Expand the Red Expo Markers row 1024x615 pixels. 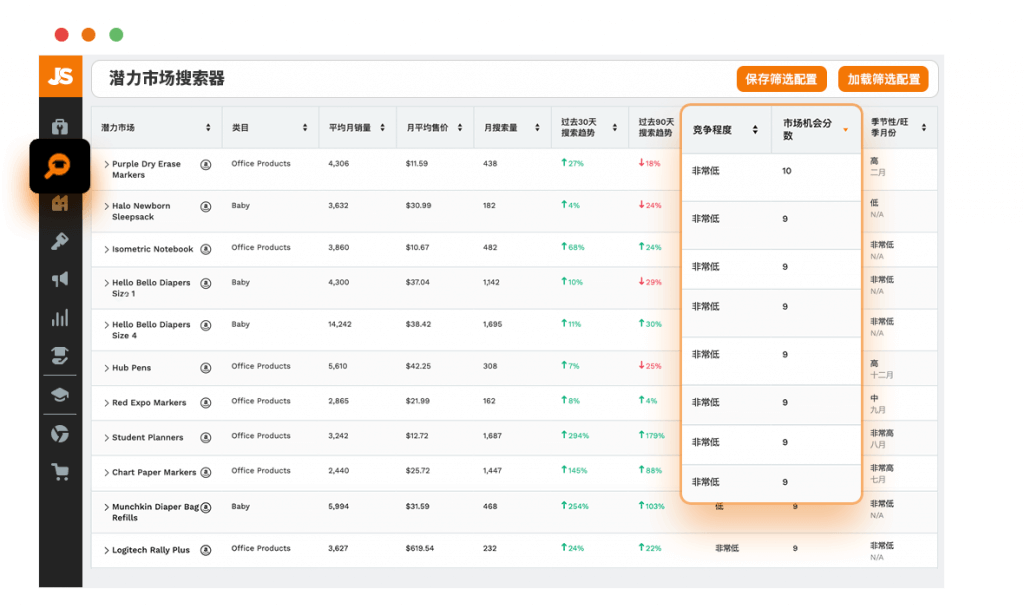pyautogui.click(x=106, y=403)
